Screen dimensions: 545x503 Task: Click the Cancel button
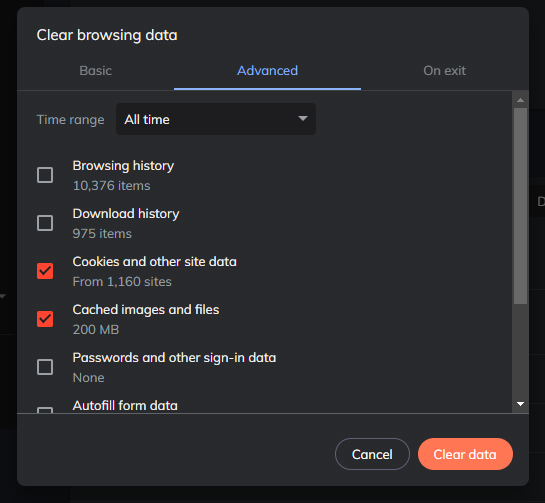pos(372,454)
